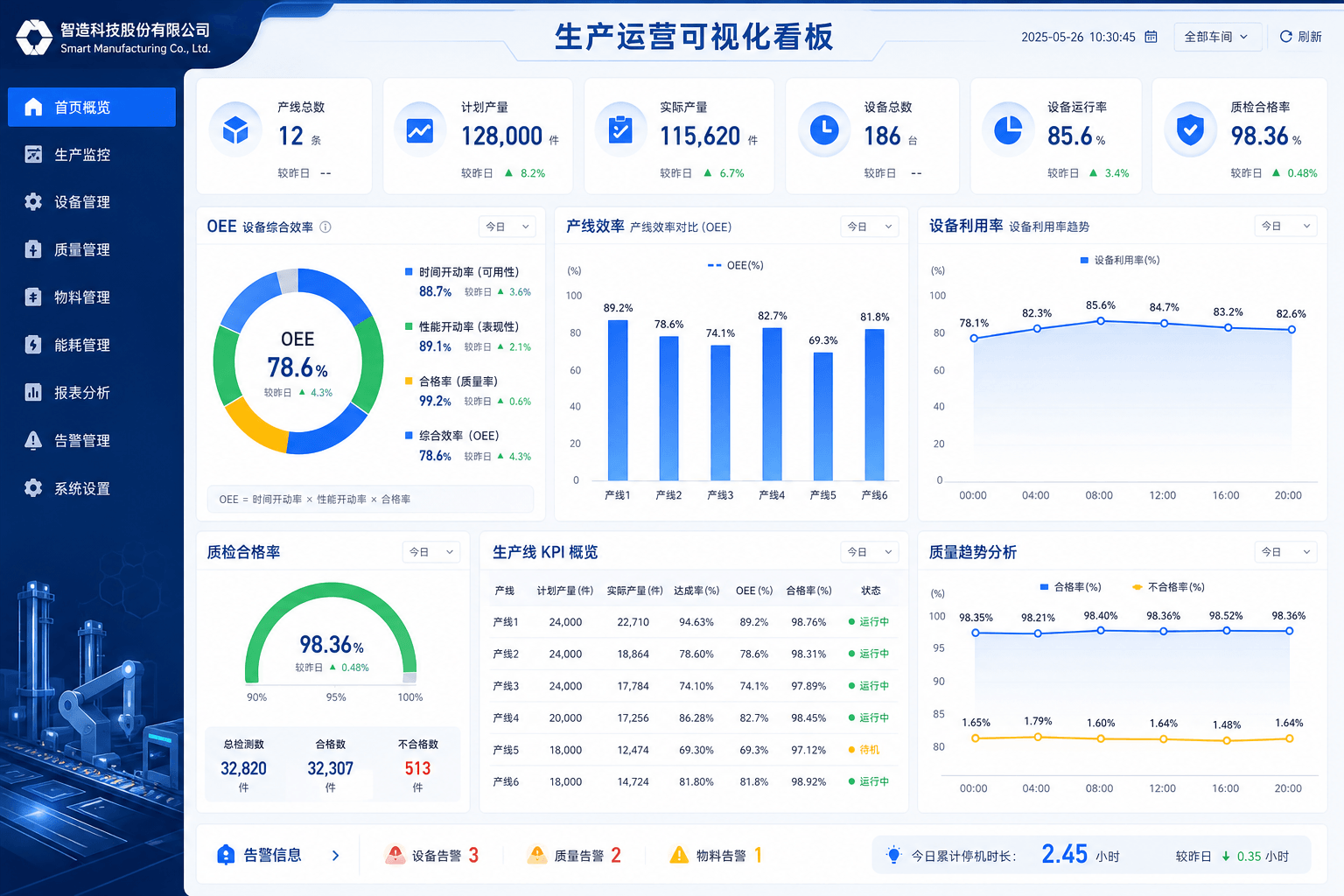1344x896 pixels.
Task: Expand 告警信息 with the chevron arrow
Action: [335, 856]
